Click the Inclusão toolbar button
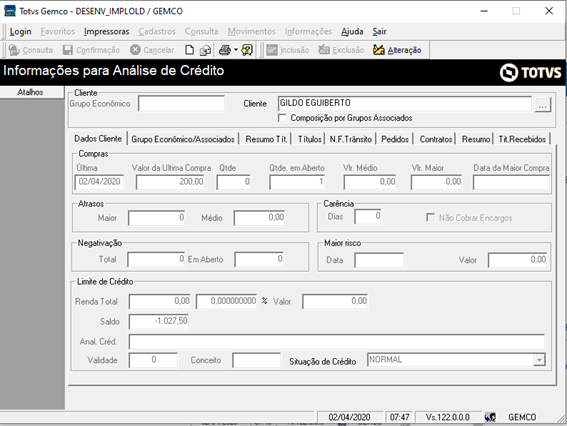Viewport: 567px width, 426px height. tap(287, 50)
